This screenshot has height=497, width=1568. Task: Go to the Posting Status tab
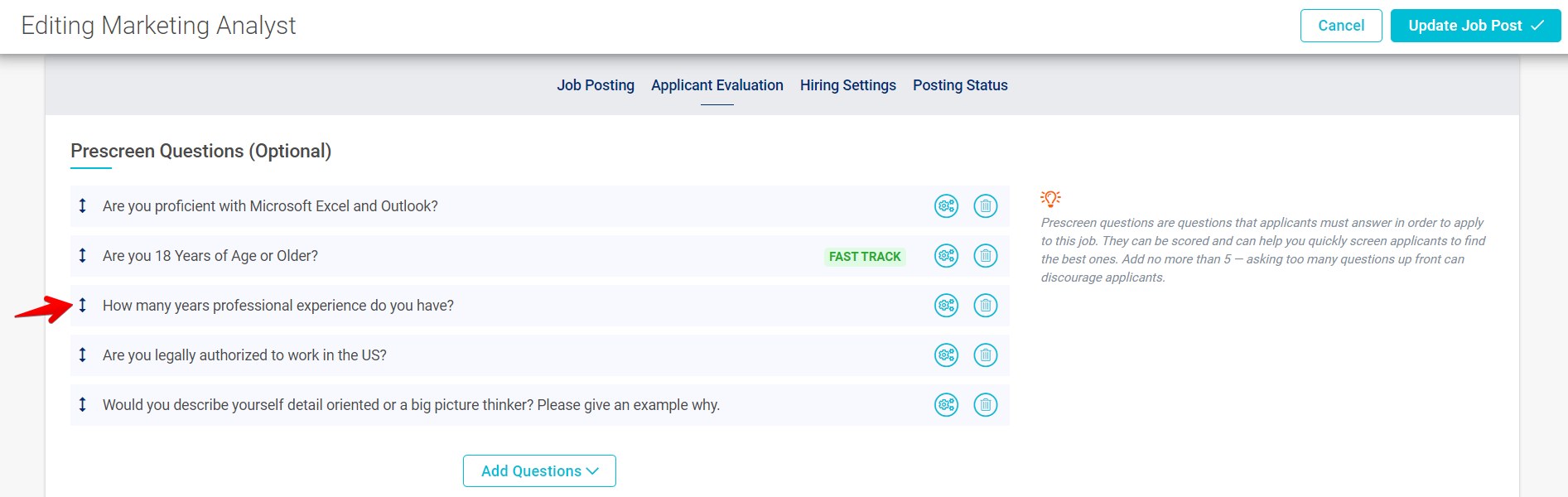960,85
